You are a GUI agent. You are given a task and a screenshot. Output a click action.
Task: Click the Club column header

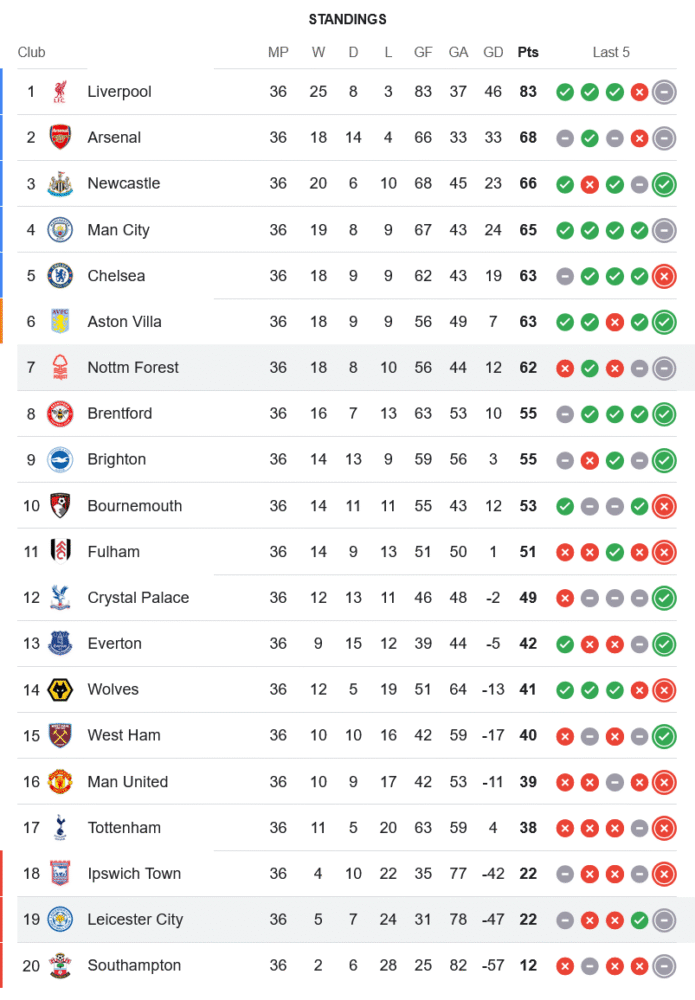pos(32,52)
